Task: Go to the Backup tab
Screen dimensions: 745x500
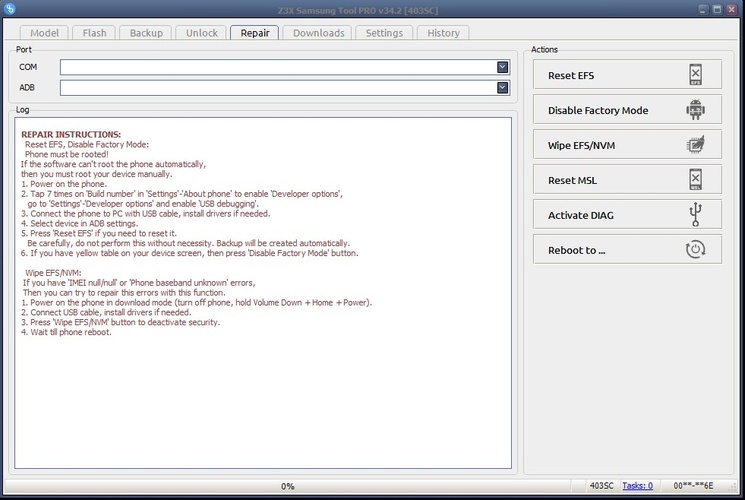Action: click(x=146, y=33)
